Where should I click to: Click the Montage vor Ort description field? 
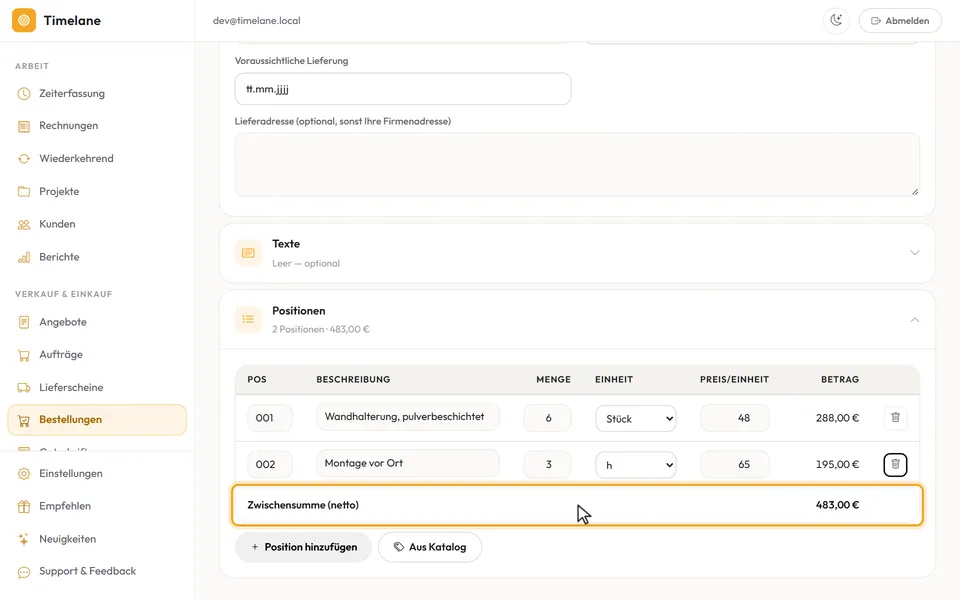[408, 463]
